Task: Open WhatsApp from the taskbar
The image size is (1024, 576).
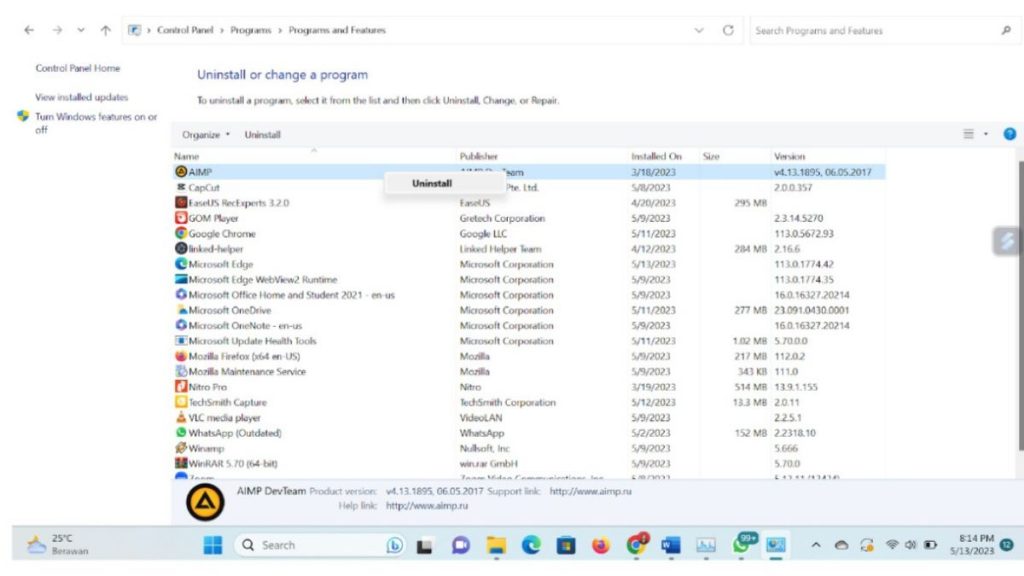Action: tap(743, 543)
